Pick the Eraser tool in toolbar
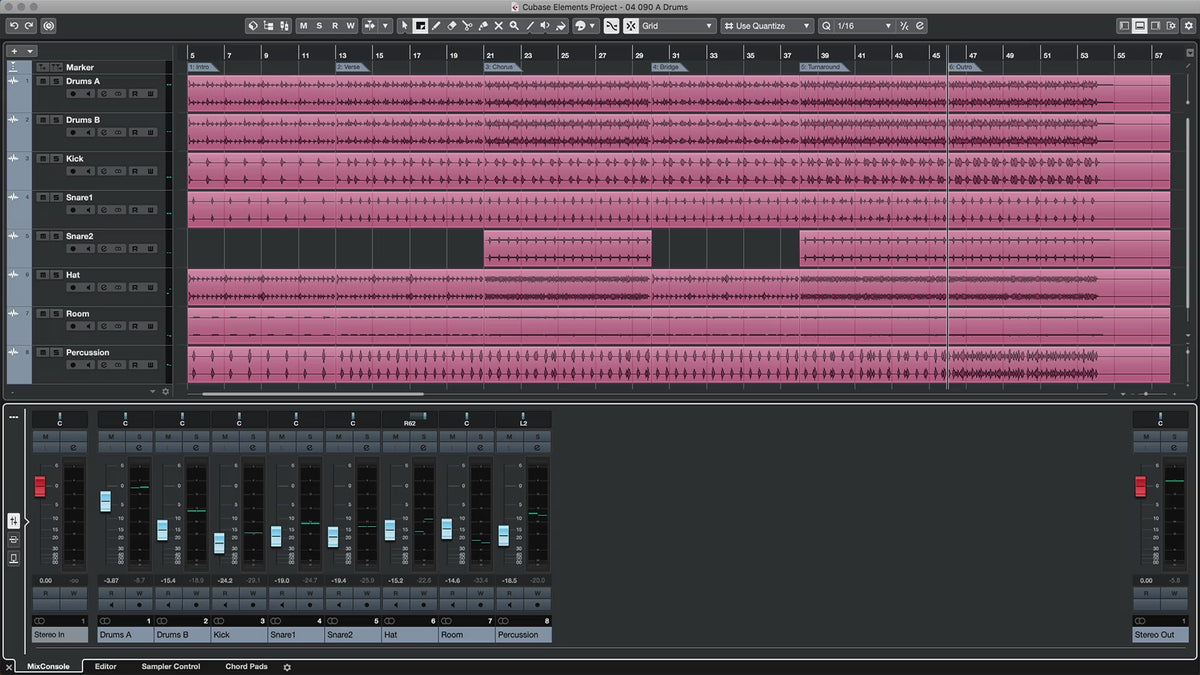Screen dimensions: 1200x675 coord(451,26)
